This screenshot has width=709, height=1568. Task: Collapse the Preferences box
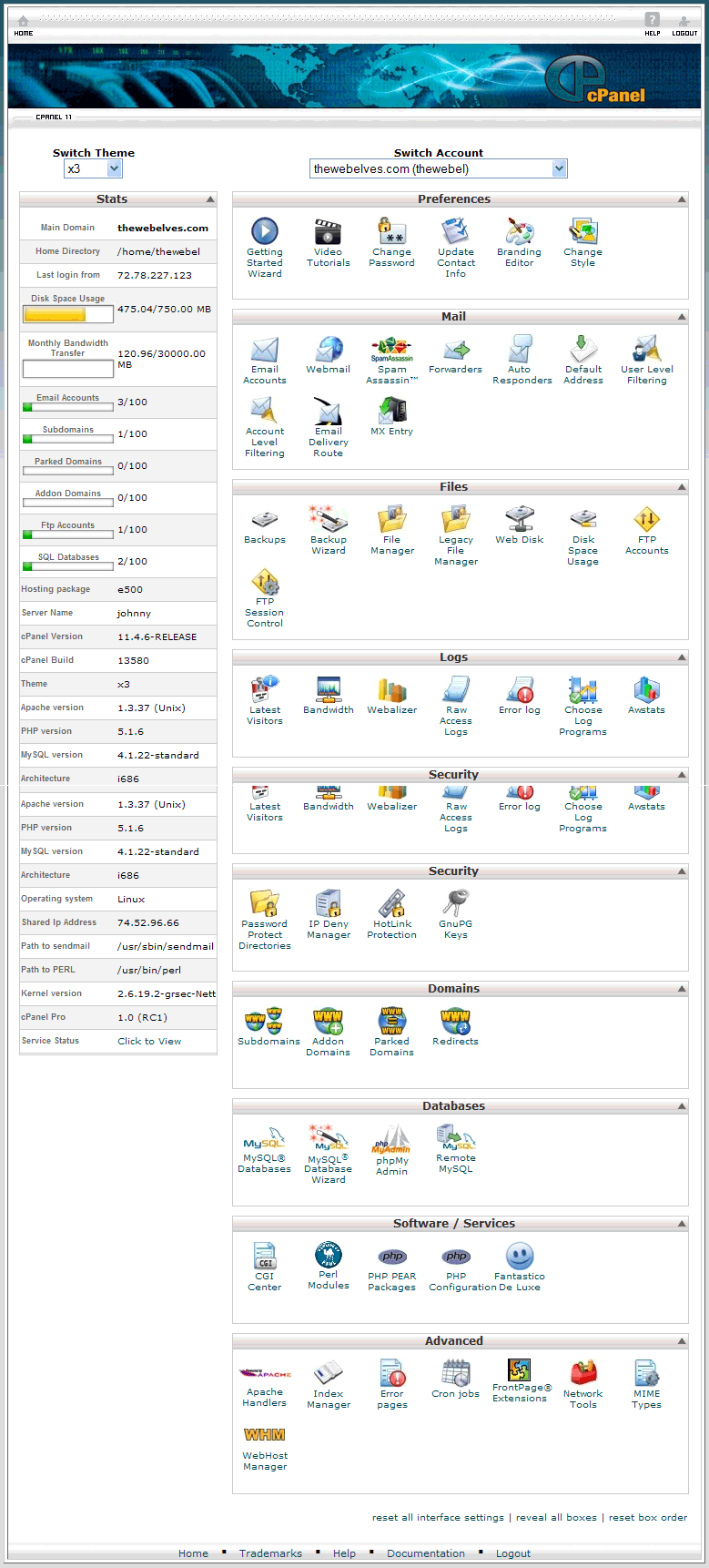coord(682,199)
